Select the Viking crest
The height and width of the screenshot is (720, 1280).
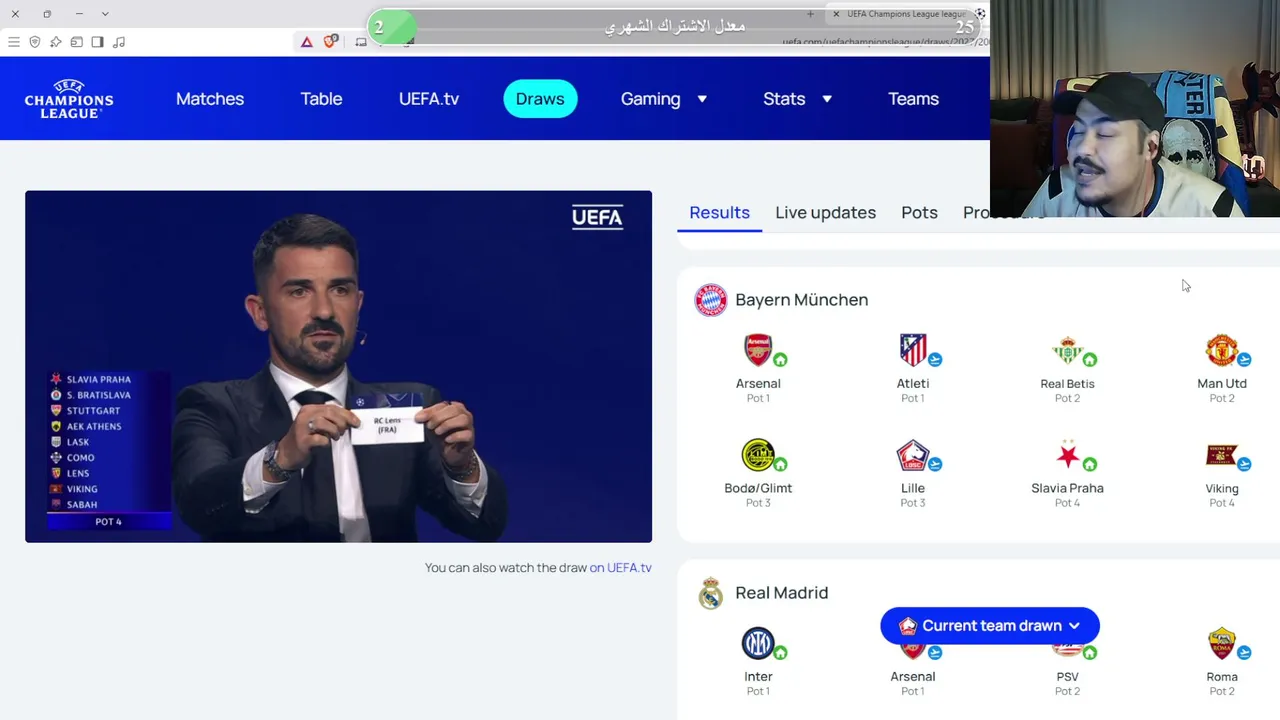pyautogui.click(x=1221, y=455)
